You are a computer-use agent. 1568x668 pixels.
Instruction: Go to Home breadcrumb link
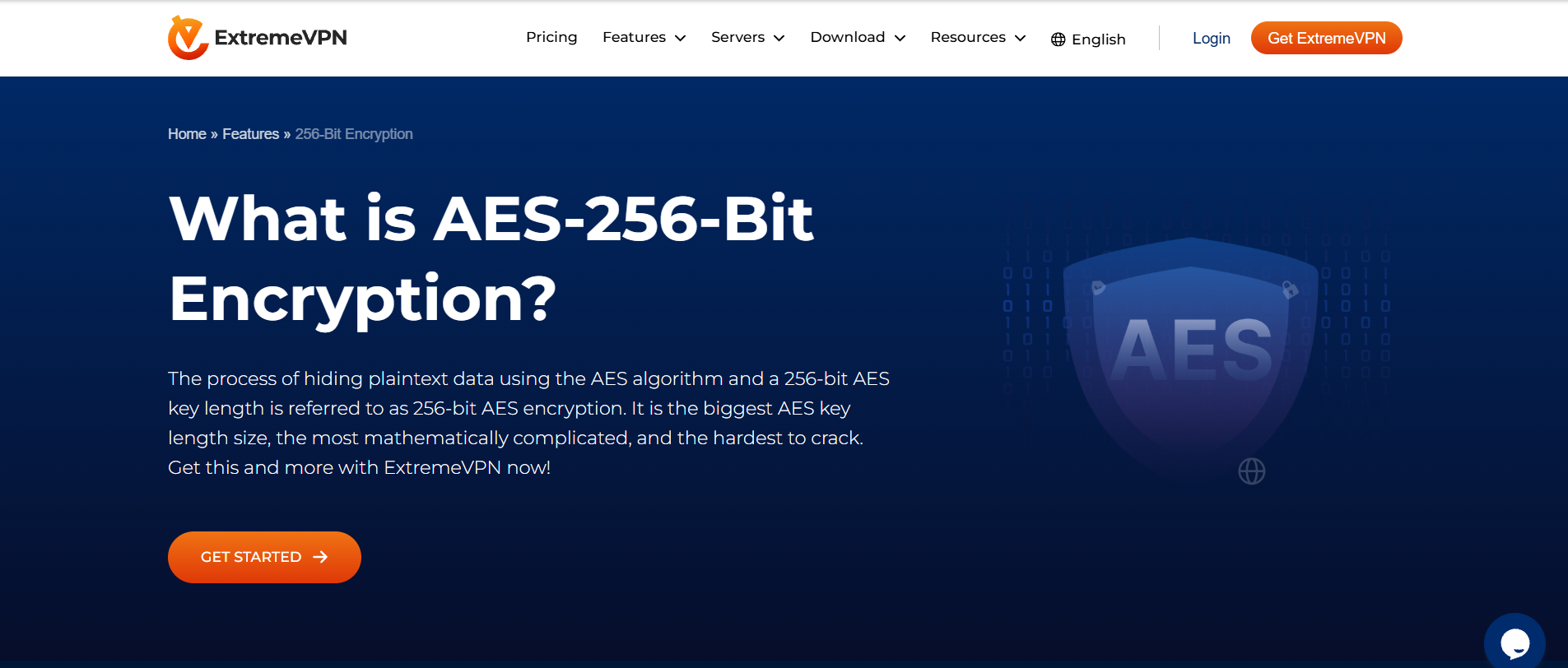(x=187, y=134)
